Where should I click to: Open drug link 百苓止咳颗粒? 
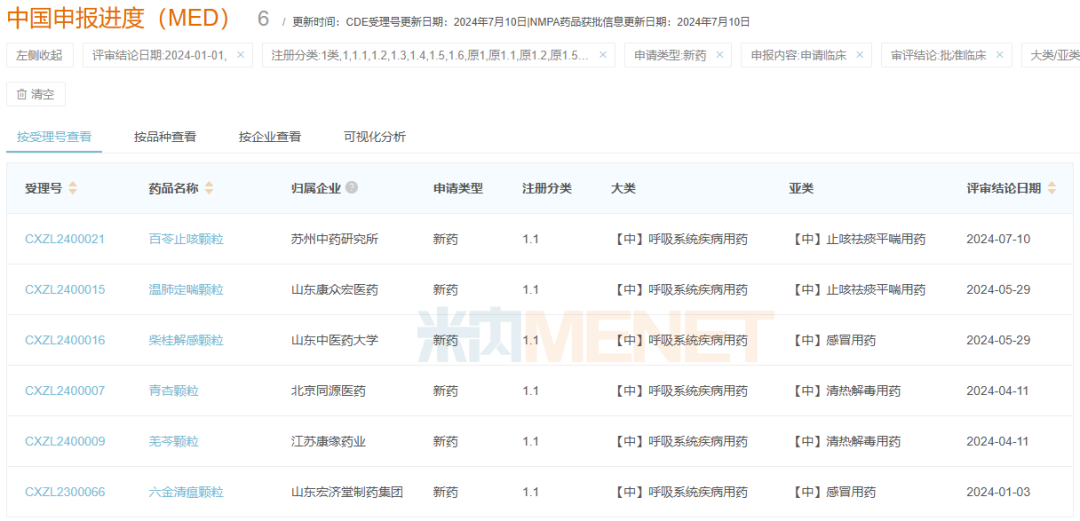(x=186, y=239)
